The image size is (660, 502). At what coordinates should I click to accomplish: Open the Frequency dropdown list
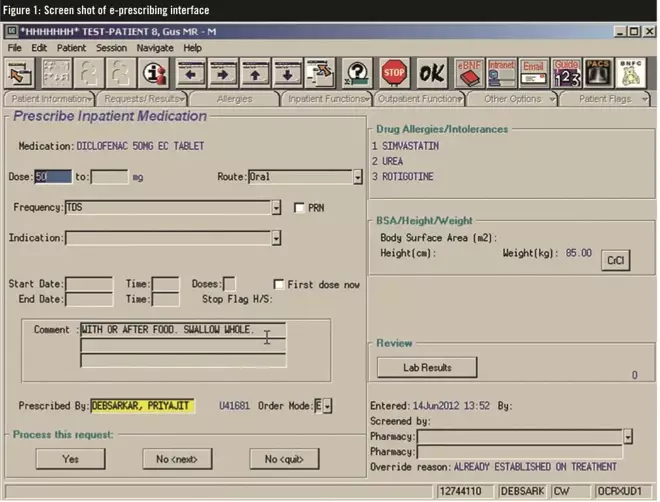[x=276, y=208]
